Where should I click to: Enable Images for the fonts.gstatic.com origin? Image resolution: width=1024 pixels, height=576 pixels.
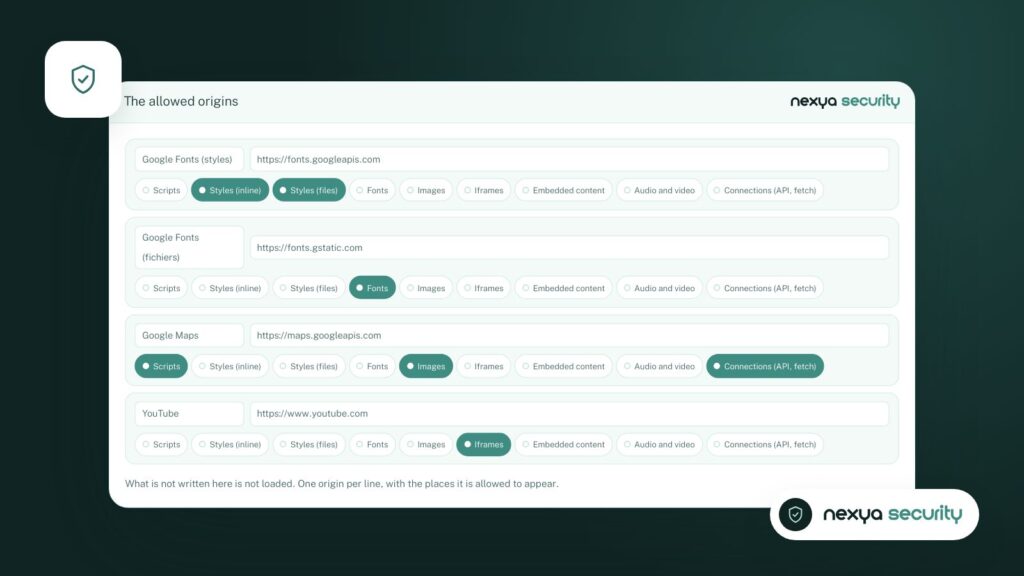click(x=426, y=288)
